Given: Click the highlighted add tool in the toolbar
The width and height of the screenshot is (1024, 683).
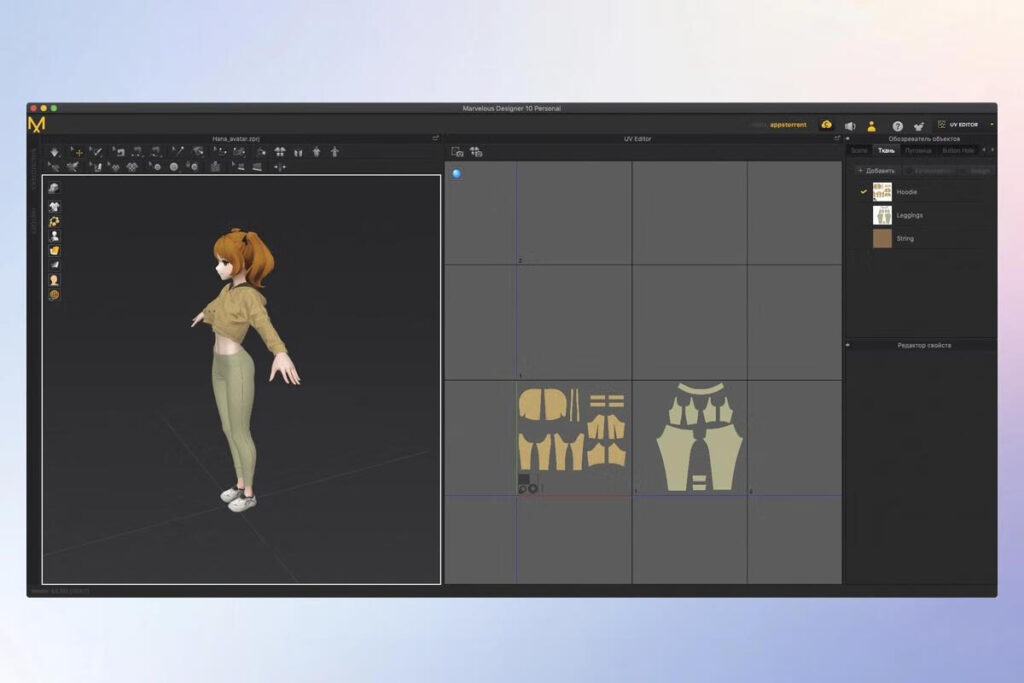Looking at the screenshot, I should (x=78, y=152).
